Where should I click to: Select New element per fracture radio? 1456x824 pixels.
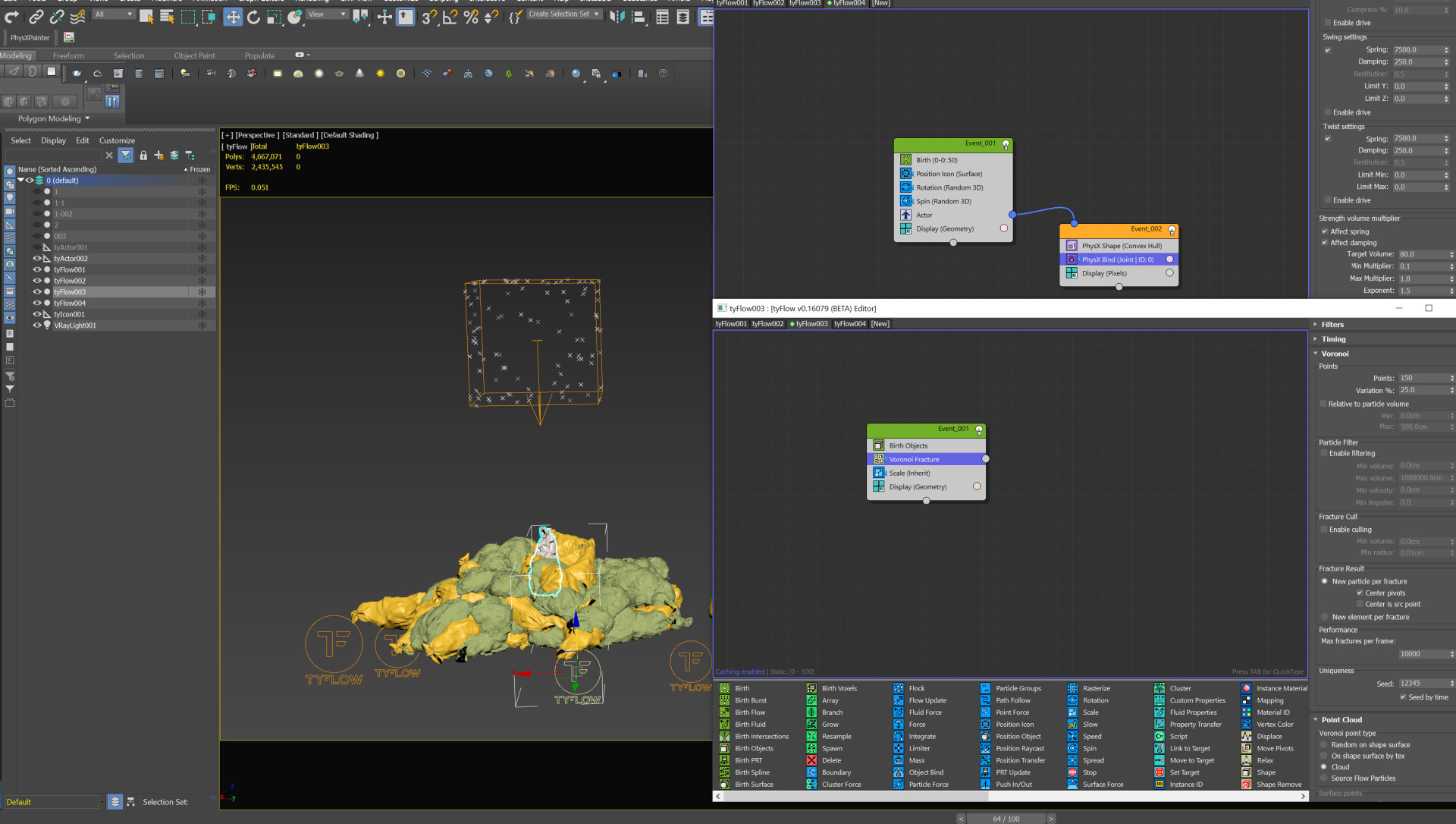1325,617
